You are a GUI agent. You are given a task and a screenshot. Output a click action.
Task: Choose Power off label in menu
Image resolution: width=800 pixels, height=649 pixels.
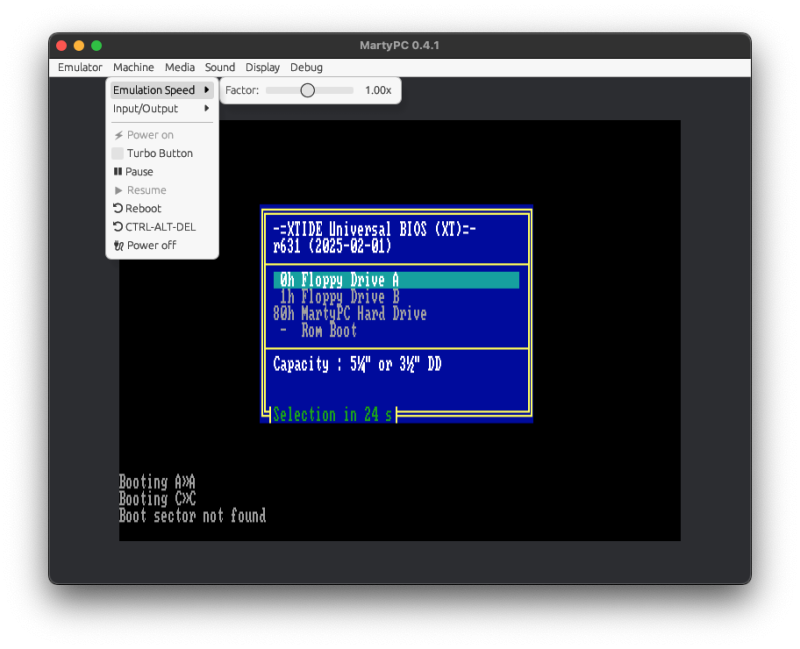[x=152, y=245]
